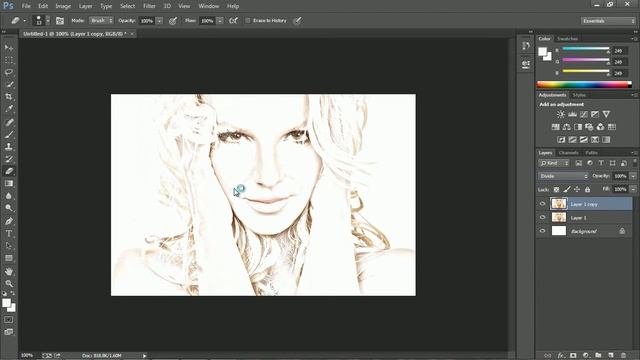This screenshot has height=360, width=640.
Task: Toggle lock all padlock icon
Action: 587,189
